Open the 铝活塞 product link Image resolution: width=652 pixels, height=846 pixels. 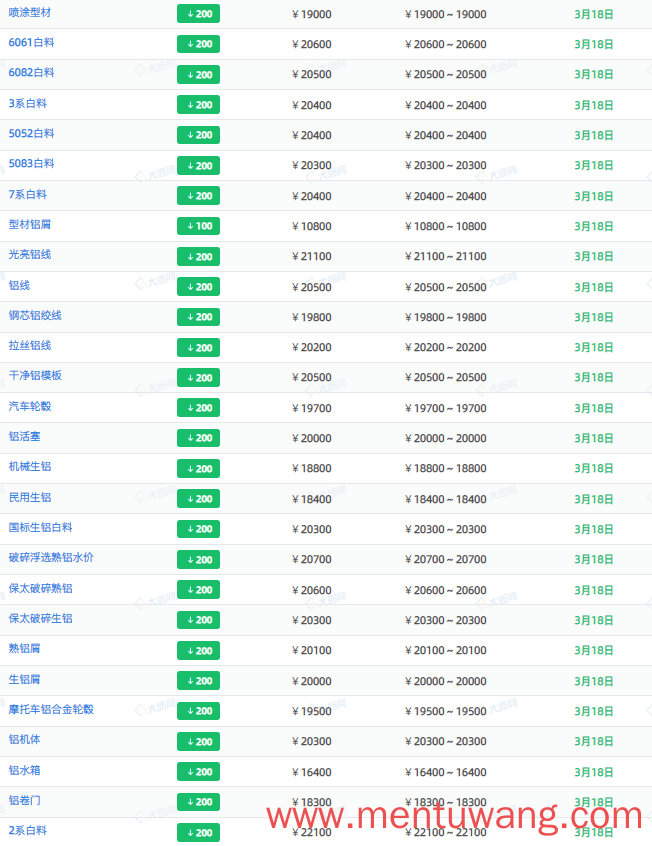click(x=24, y=436)
